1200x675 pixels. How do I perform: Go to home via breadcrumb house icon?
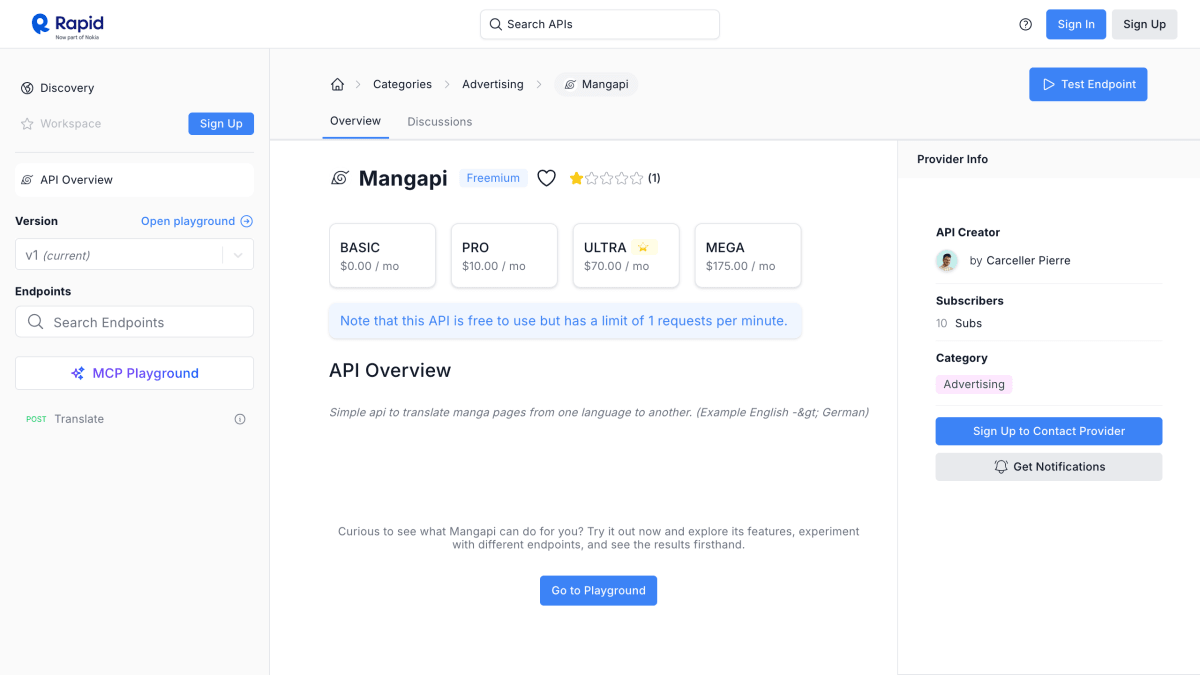(x=337, y=84)
